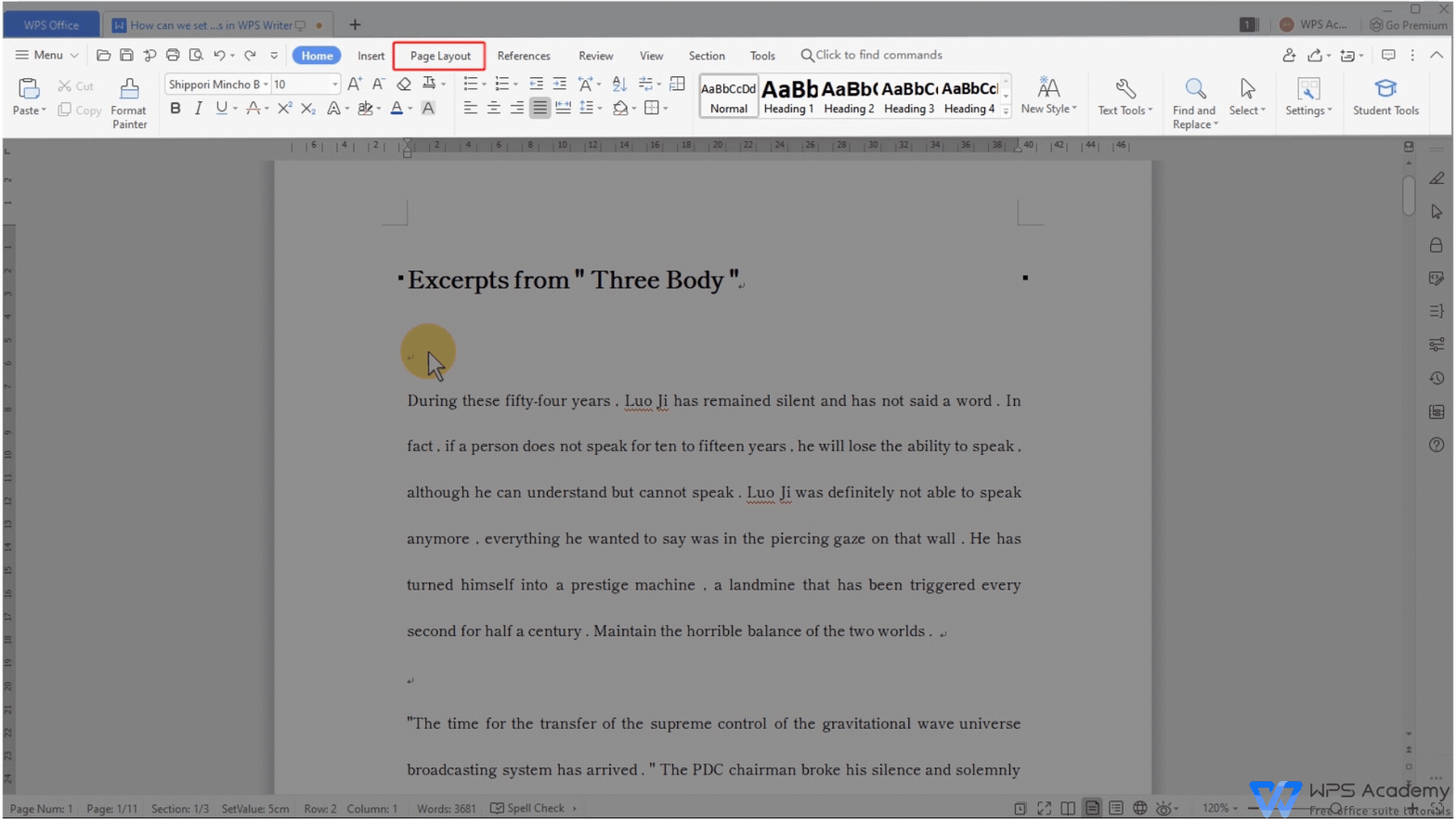Apply font color with the A swatch

[396, 109]
